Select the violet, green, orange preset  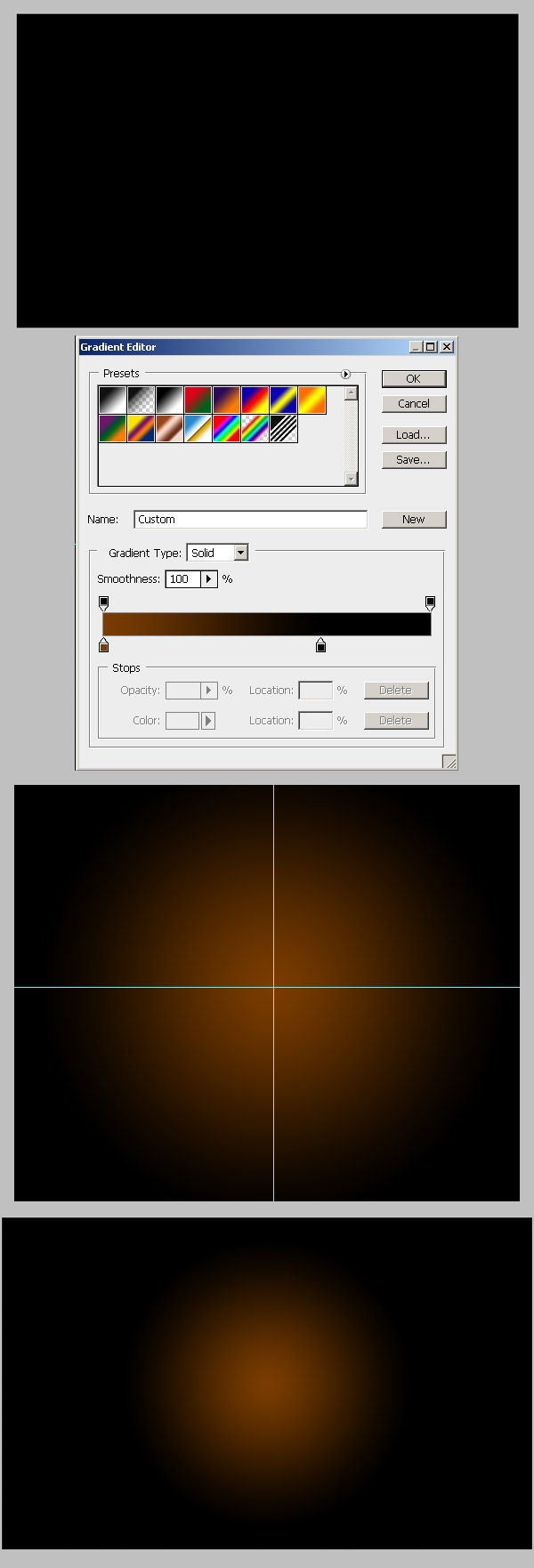click(113, 429)
